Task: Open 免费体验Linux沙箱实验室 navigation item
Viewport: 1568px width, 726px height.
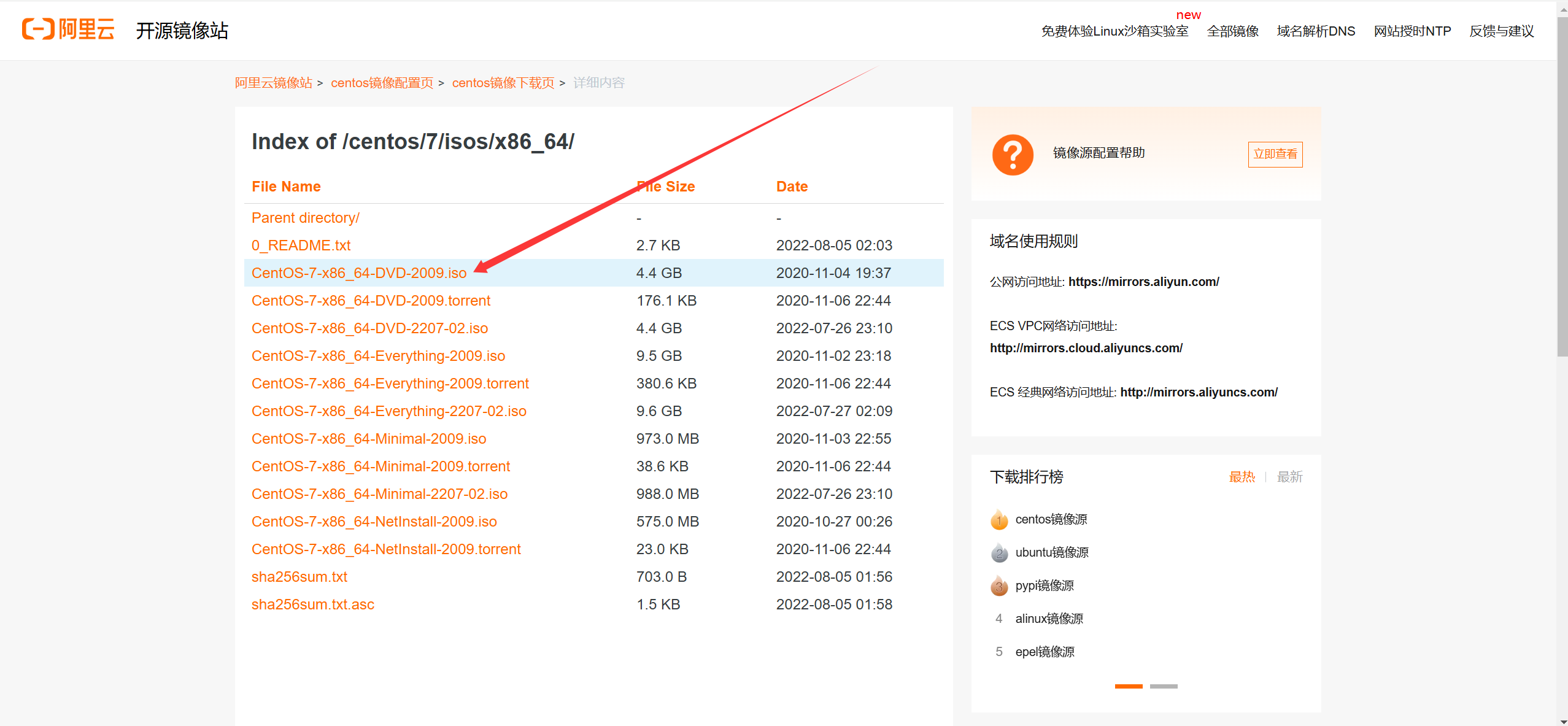Action: (x=1114, y=31)
